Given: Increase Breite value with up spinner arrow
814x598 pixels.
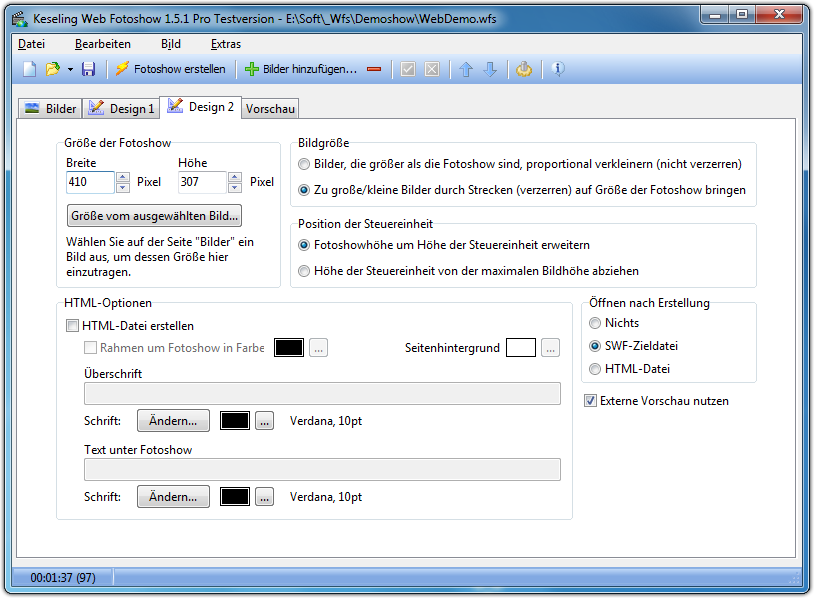Looking at the screenshot, I should click(123, 177).
